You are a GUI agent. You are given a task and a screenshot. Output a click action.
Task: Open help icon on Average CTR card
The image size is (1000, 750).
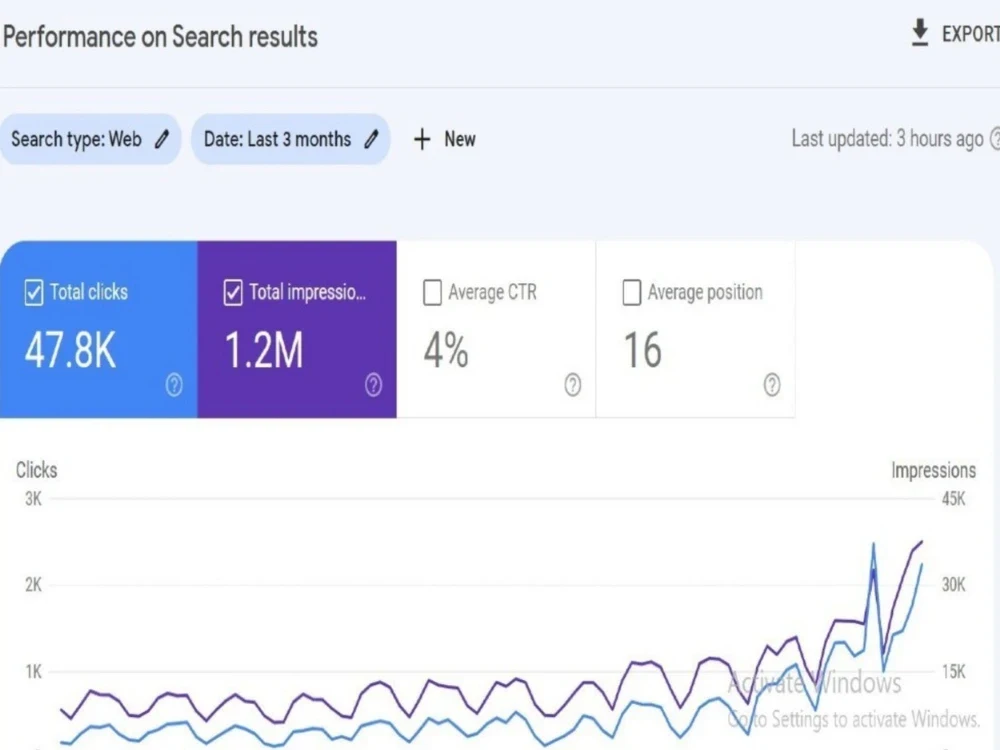click(573, 385)
